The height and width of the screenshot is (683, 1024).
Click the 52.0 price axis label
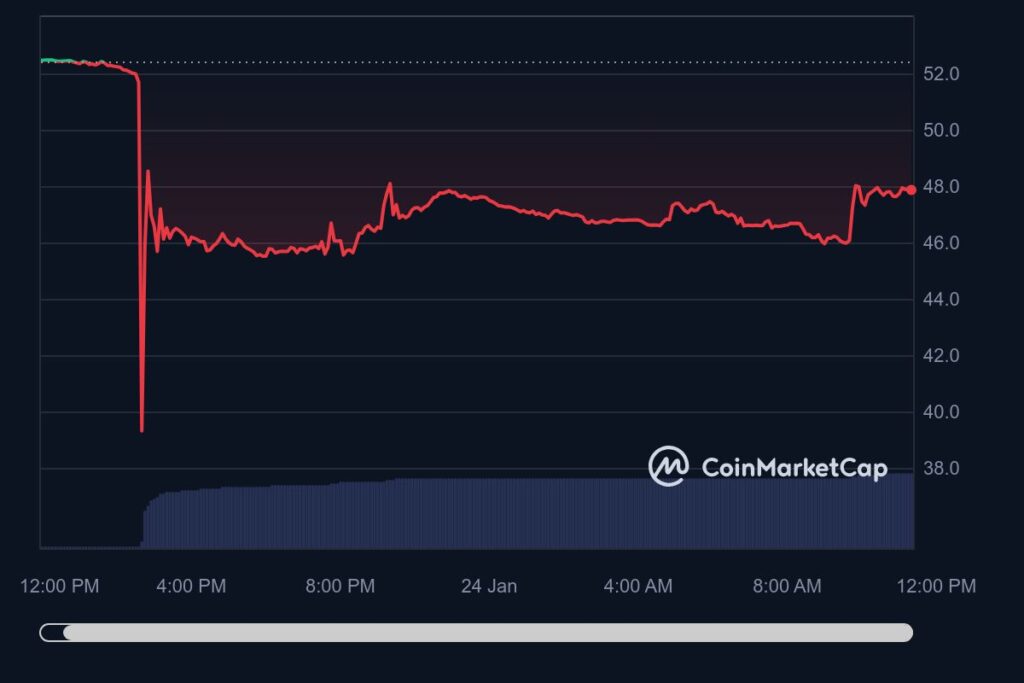point(940,74)
